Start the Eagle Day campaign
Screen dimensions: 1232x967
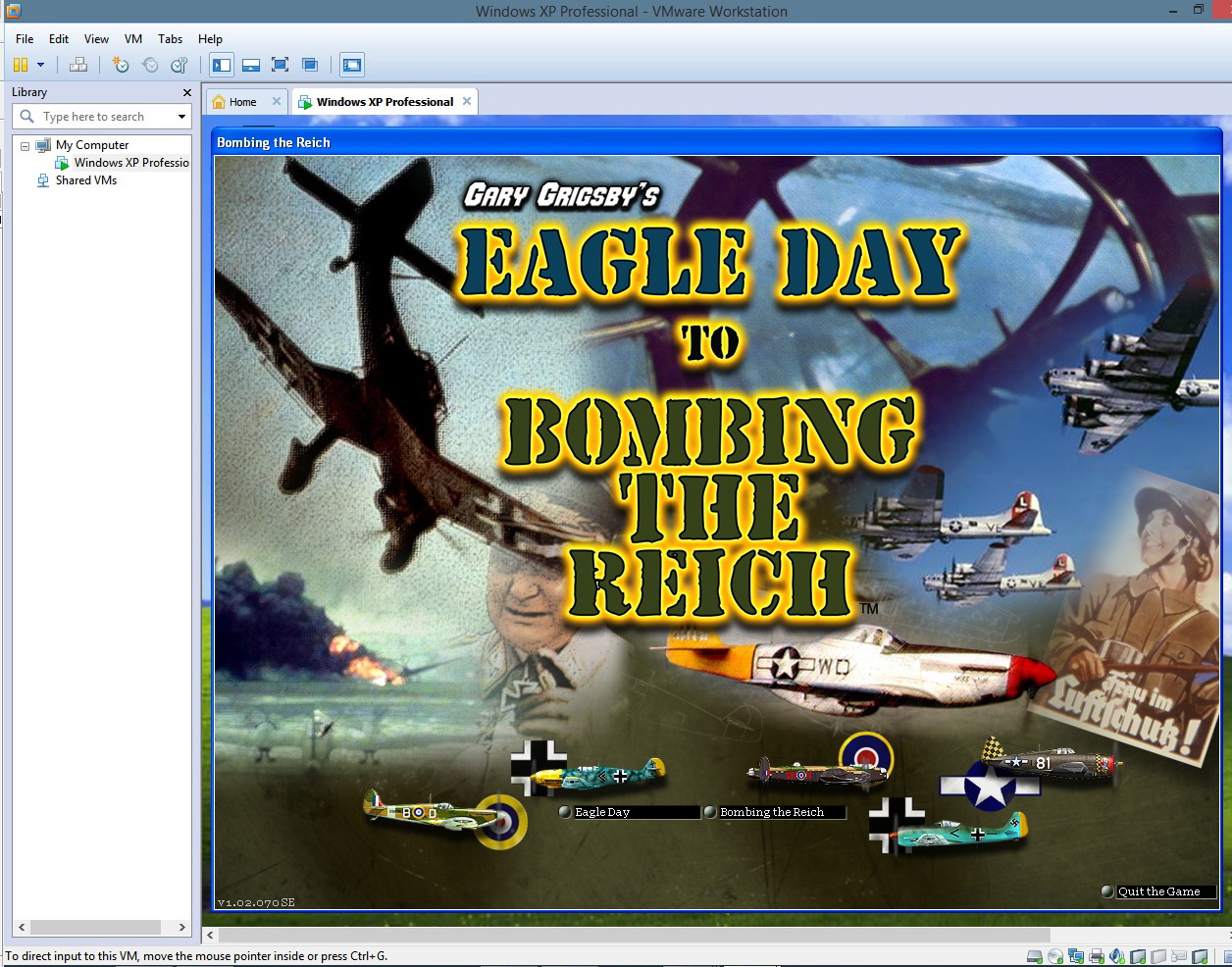(628, 812)
